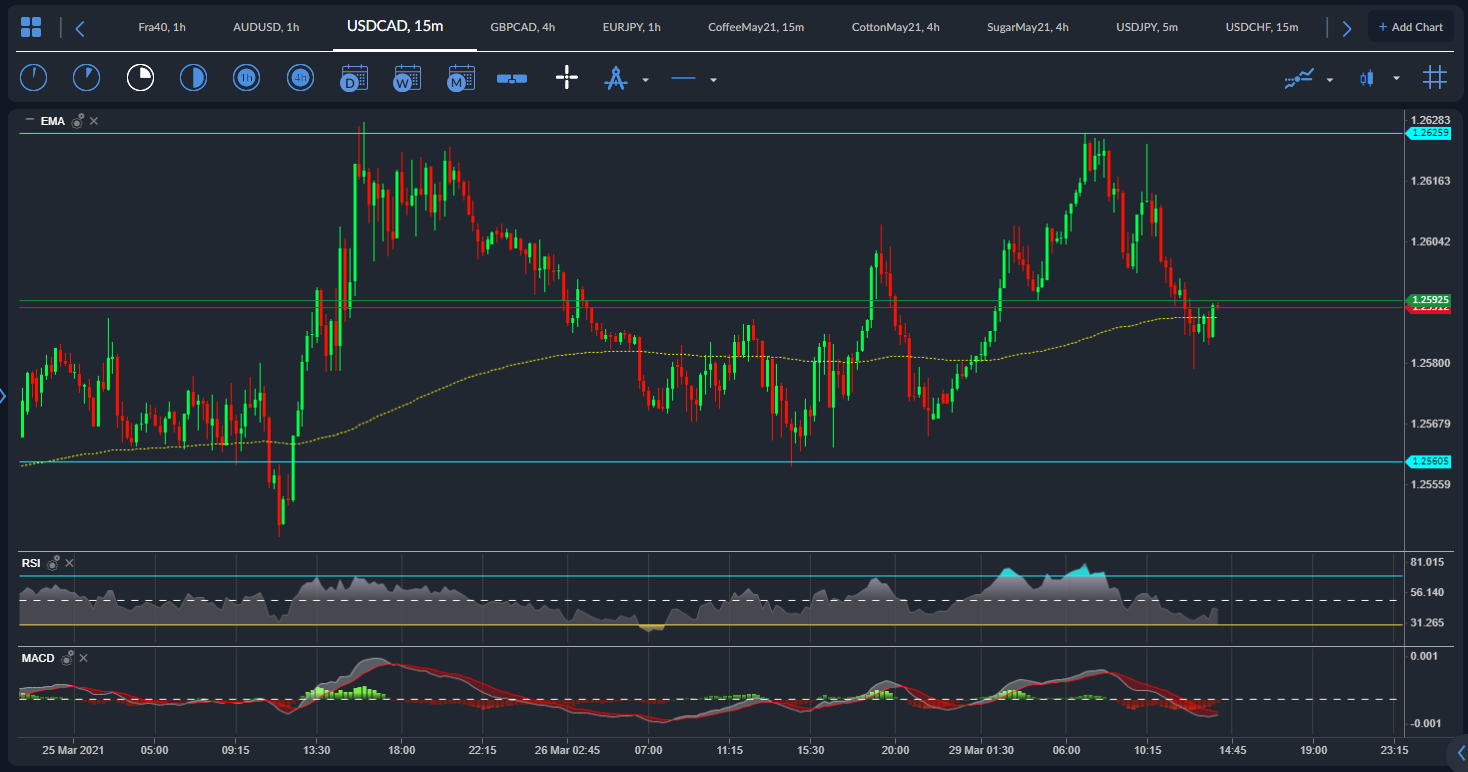Switch chart to the 4h timeframe icon
The image size is (1468, 772).
pyautogui.click(x=300, y=78)
